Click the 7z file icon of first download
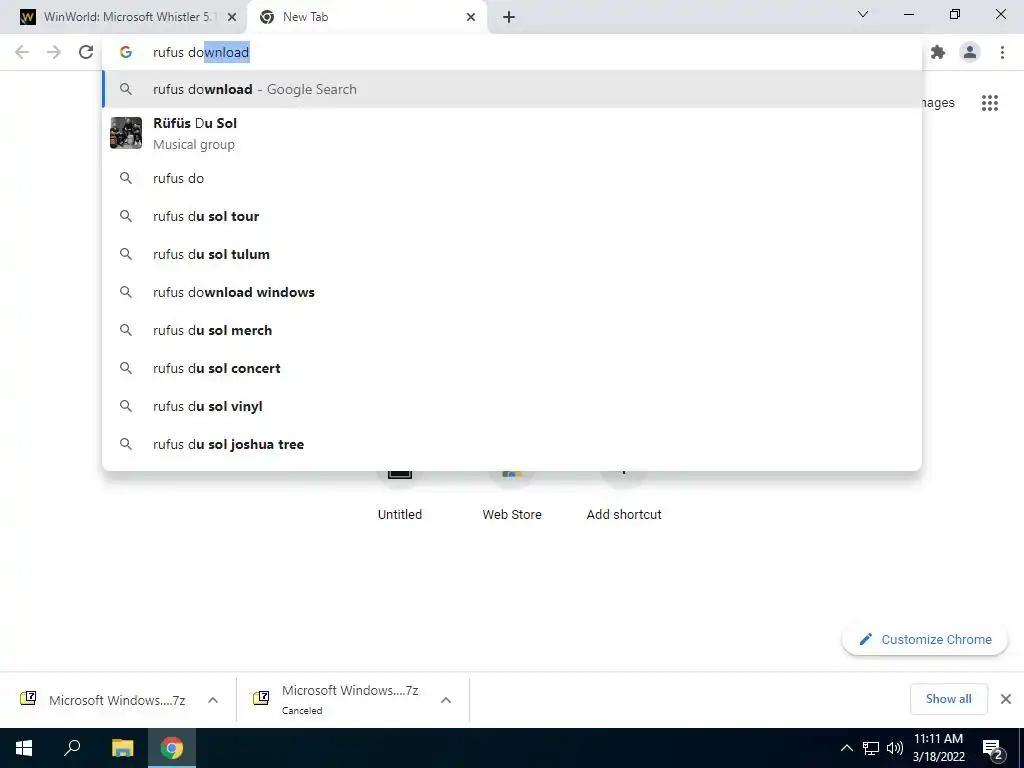 click(x=28, y=698)
